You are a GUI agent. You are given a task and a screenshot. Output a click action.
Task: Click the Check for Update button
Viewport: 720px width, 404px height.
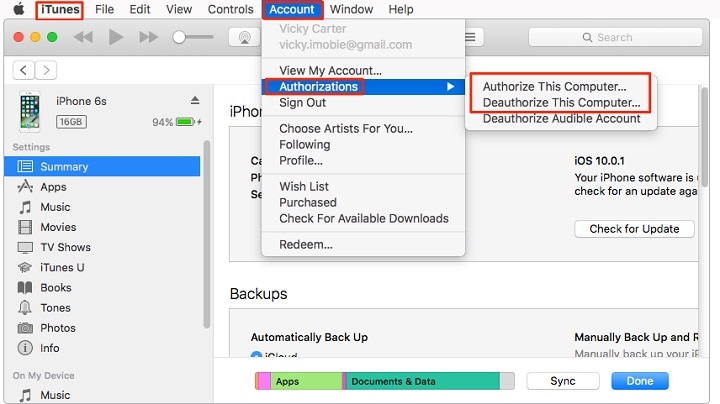click(634, 229)
